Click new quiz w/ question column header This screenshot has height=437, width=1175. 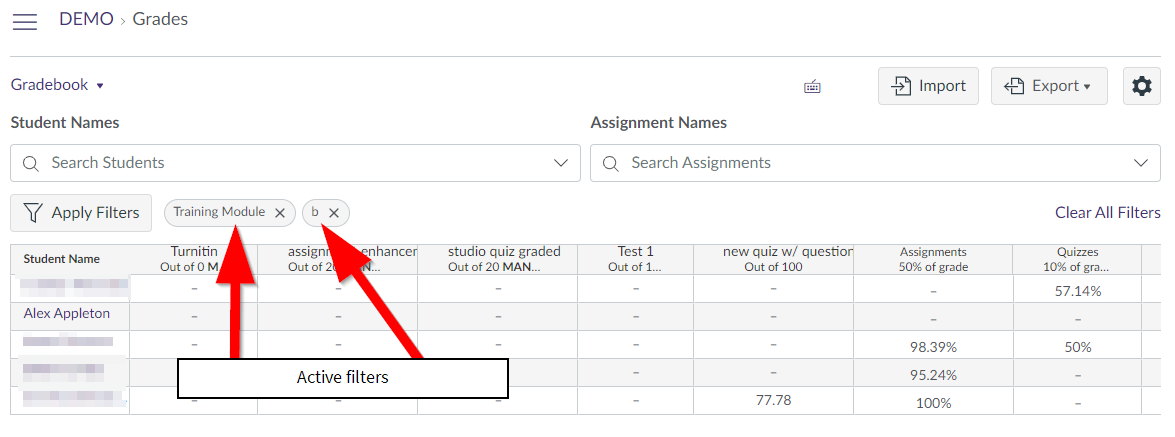773,259
